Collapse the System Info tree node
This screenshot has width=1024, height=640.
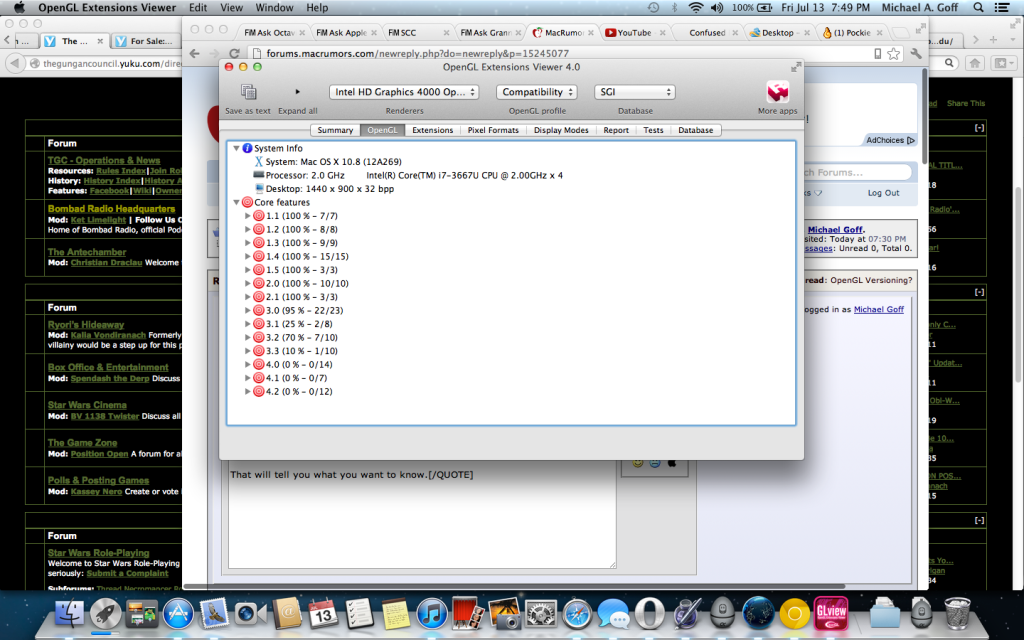tap(236, 148)
